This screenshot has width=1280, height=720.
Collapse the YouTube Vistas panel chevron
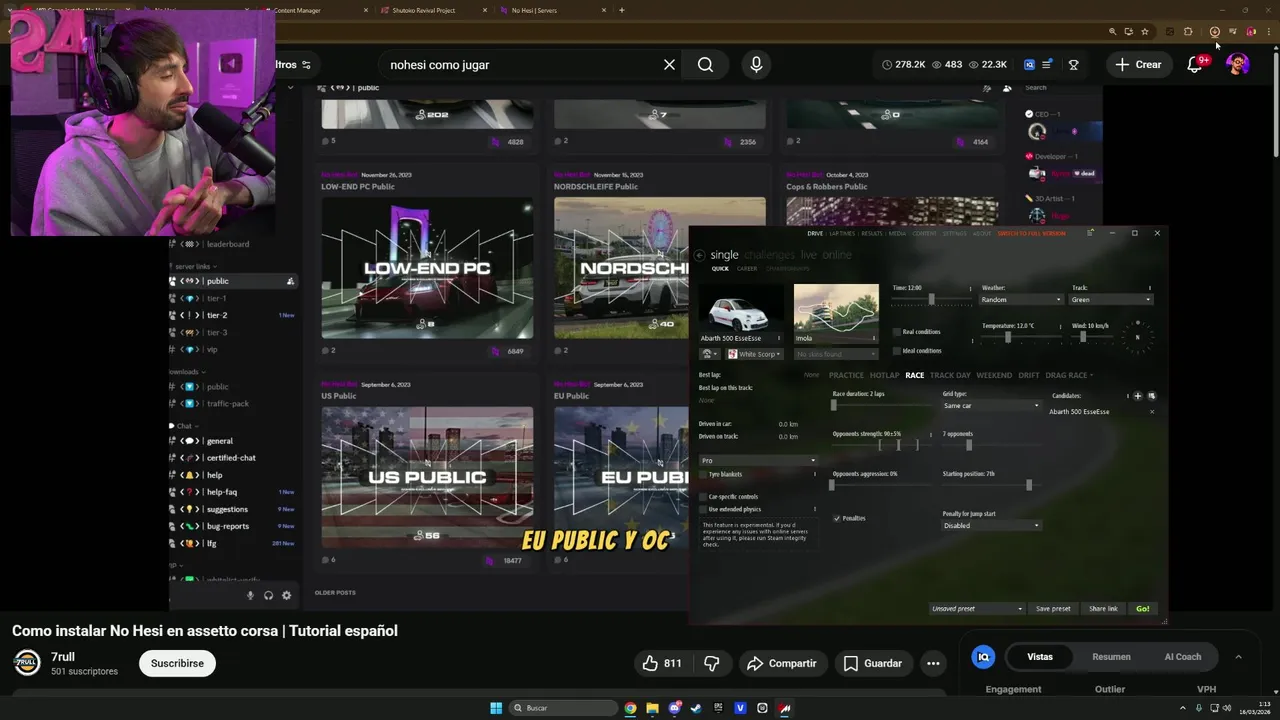click(1238, 657)
